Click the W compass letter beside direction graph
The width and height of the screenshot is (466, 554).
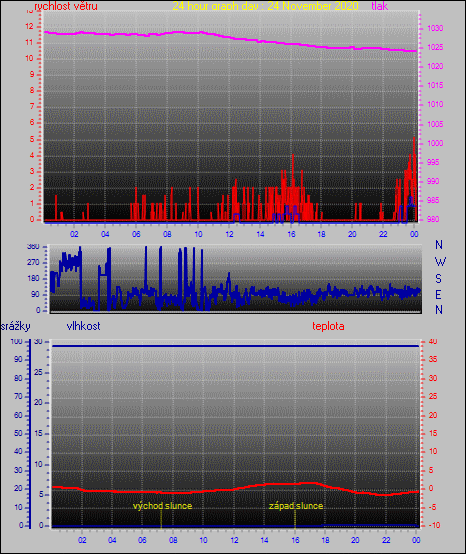(x=440, y=262)
